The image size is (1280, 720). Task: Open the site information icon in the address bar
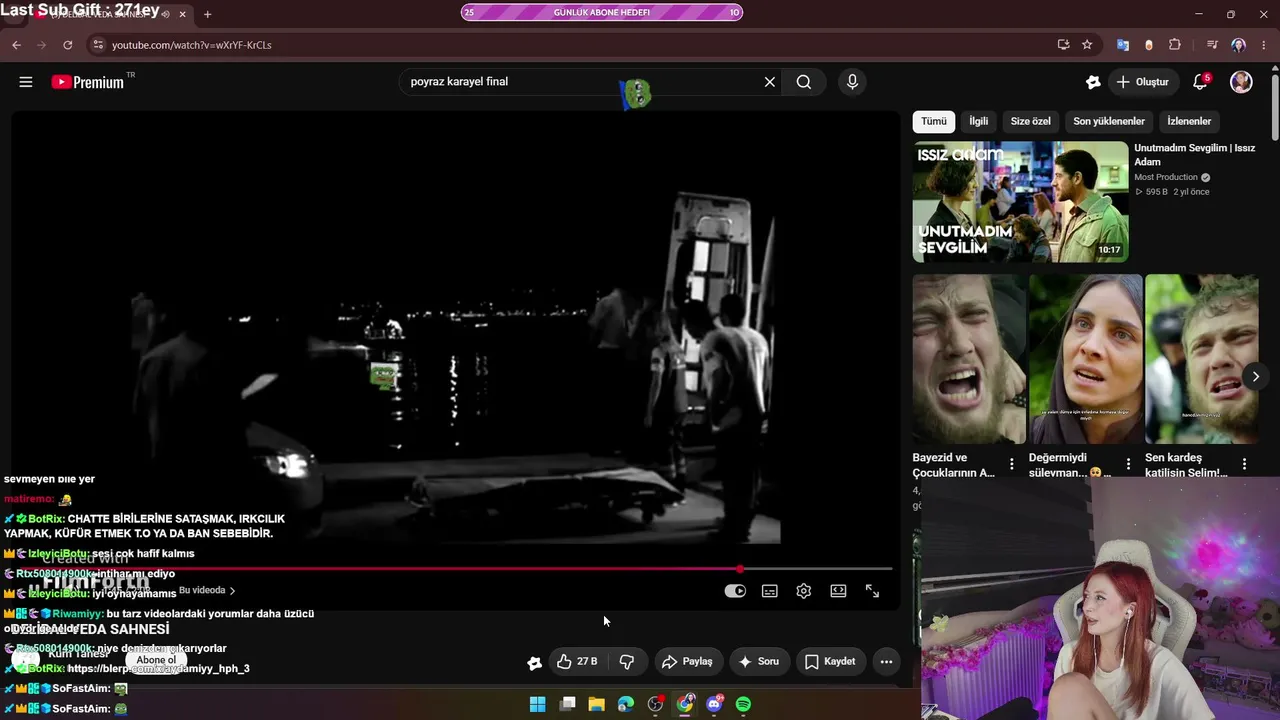point(97,45)
